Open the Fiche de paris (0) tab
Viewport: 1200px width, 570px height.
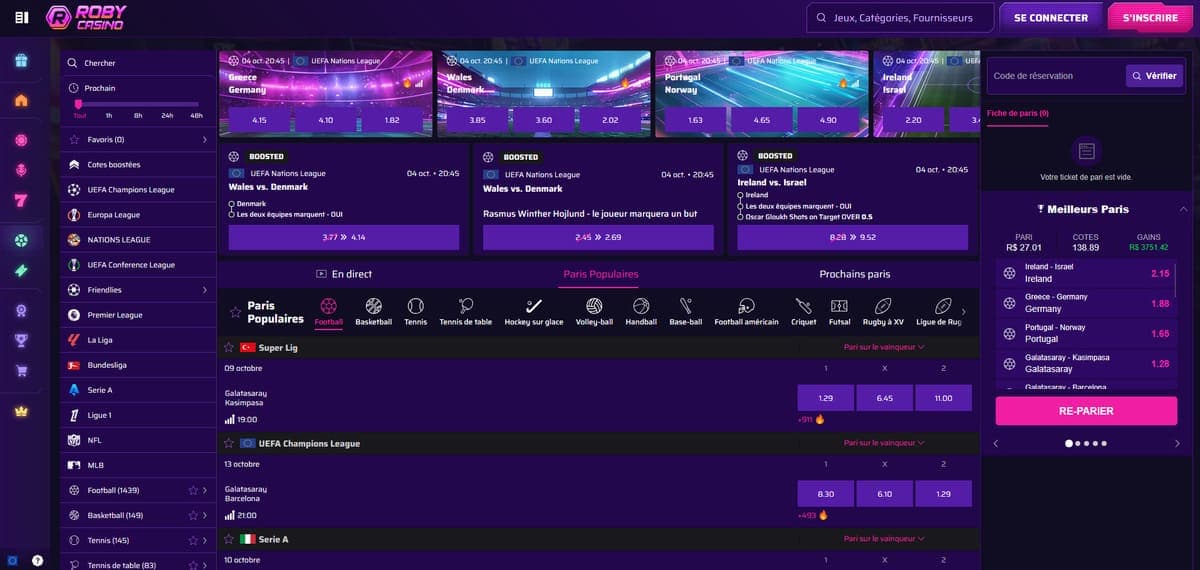[x=1018, y=114]
